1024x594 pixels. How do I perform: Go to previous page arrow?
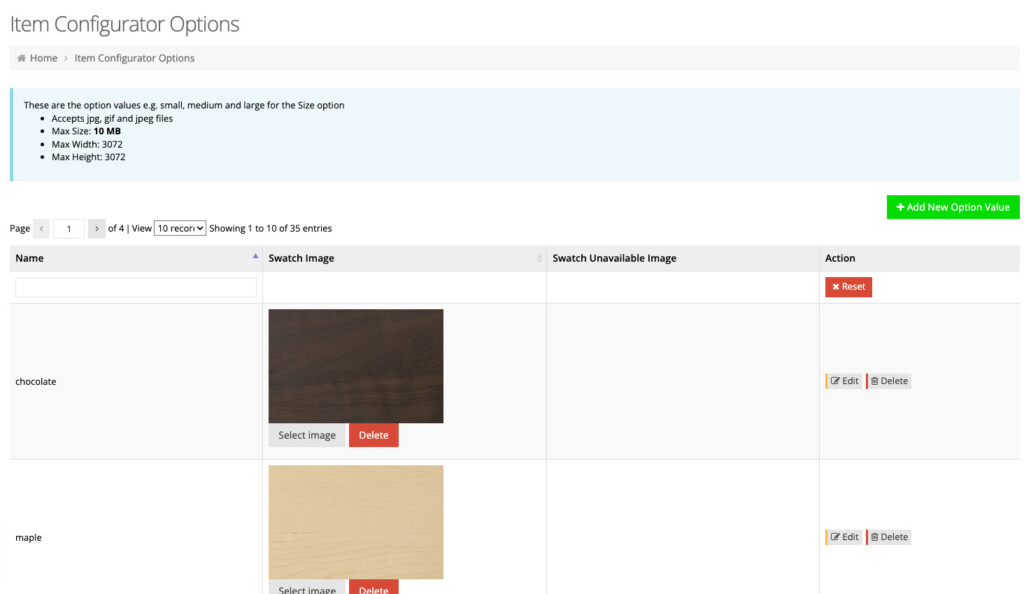coord(41,229)
